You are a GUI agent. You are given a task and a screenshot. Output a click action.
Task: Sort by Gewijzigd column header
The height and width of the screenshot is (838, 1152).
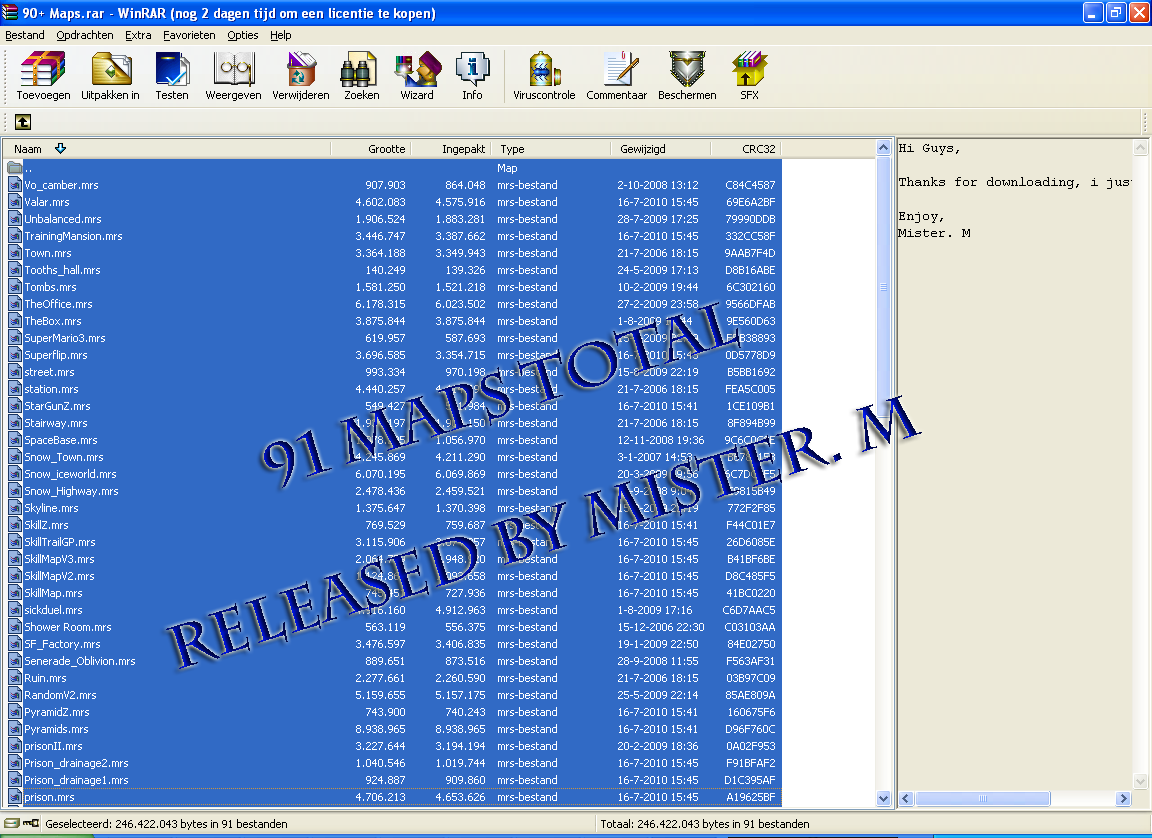tap(660, 148)
